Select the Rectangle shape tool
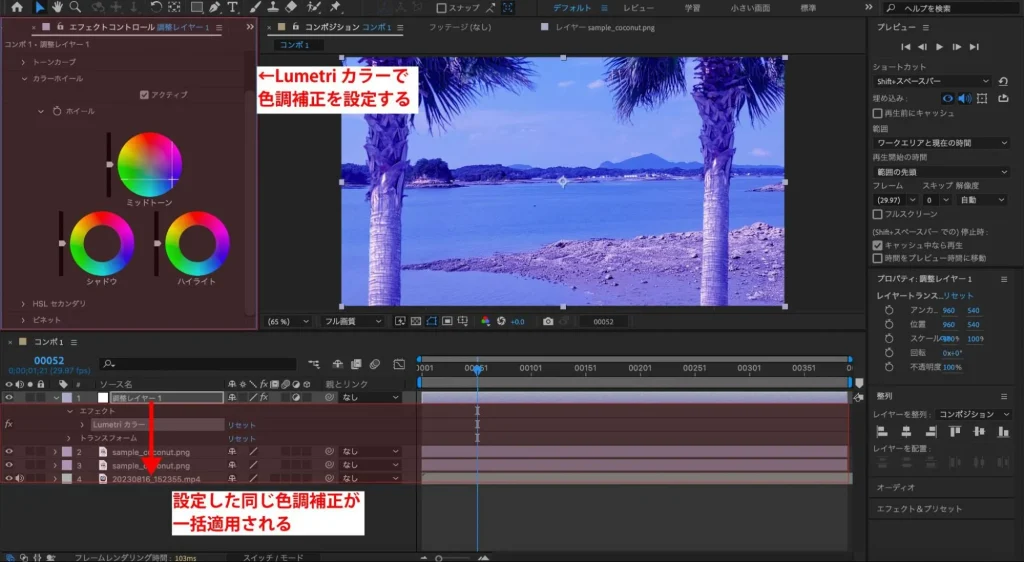Image resolution: width=1024 pixels, height=562 pixels. click(x=196, y=7)
